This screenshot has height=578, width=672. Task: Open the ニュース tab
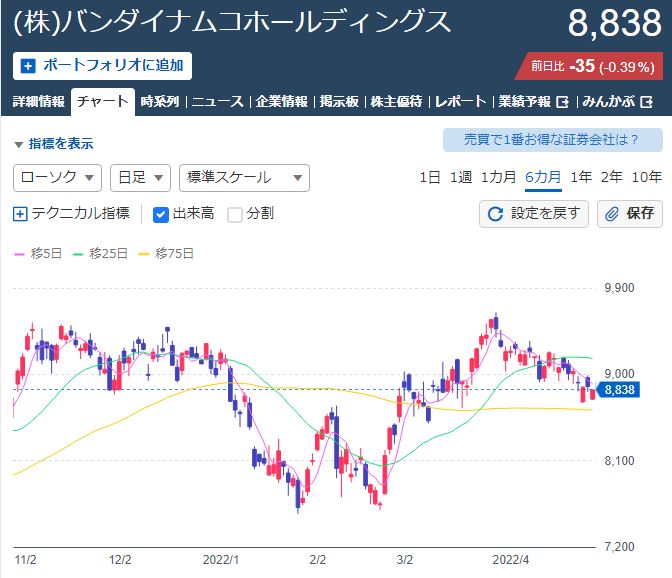click(x=217, y=102)
